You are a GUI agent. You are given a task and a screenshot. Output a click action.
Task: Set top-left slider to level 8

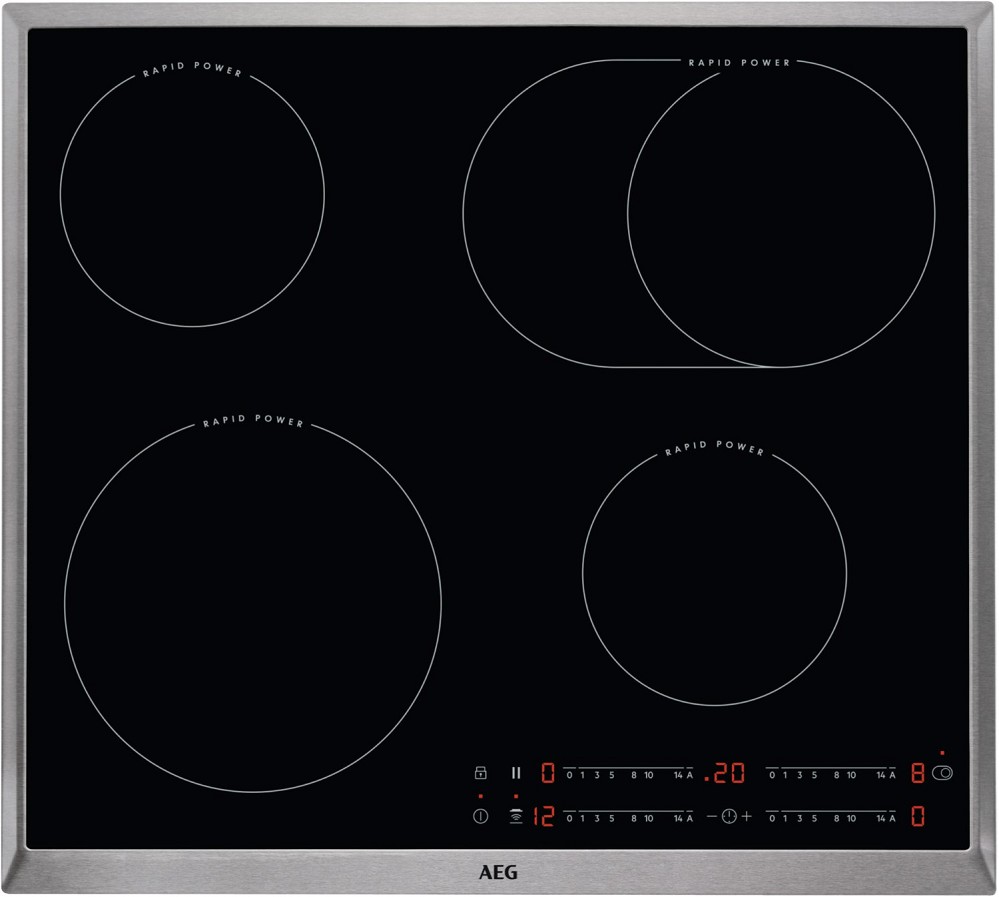coord(633,774)
